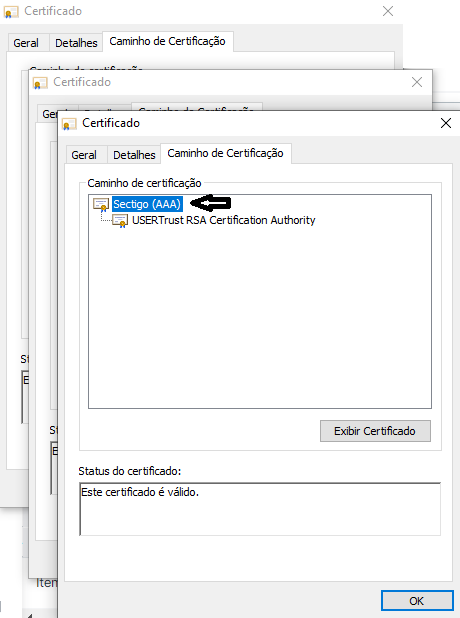Screen dimensions: 460x618
Task: Click the 'Caminho de certificação' group label
Action: point(144,183)
